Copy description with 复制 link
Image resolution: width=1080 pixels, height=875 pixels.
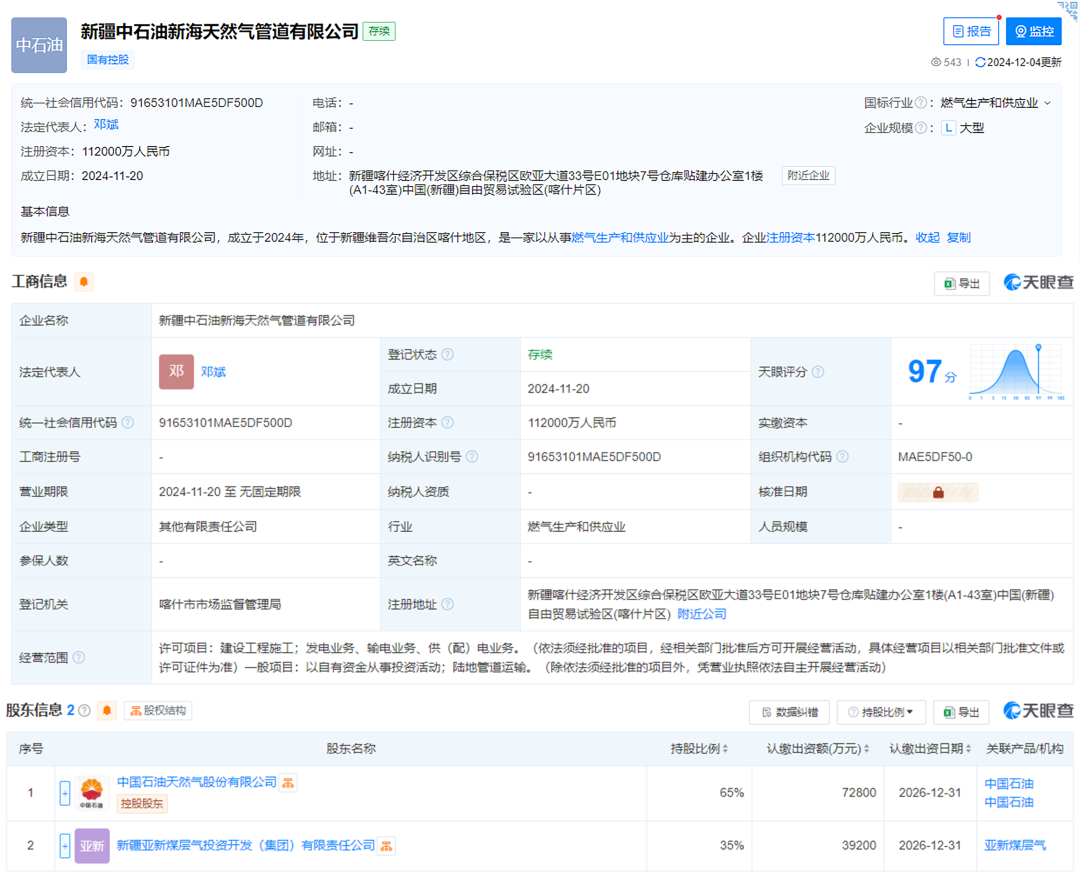pos(959,238)
